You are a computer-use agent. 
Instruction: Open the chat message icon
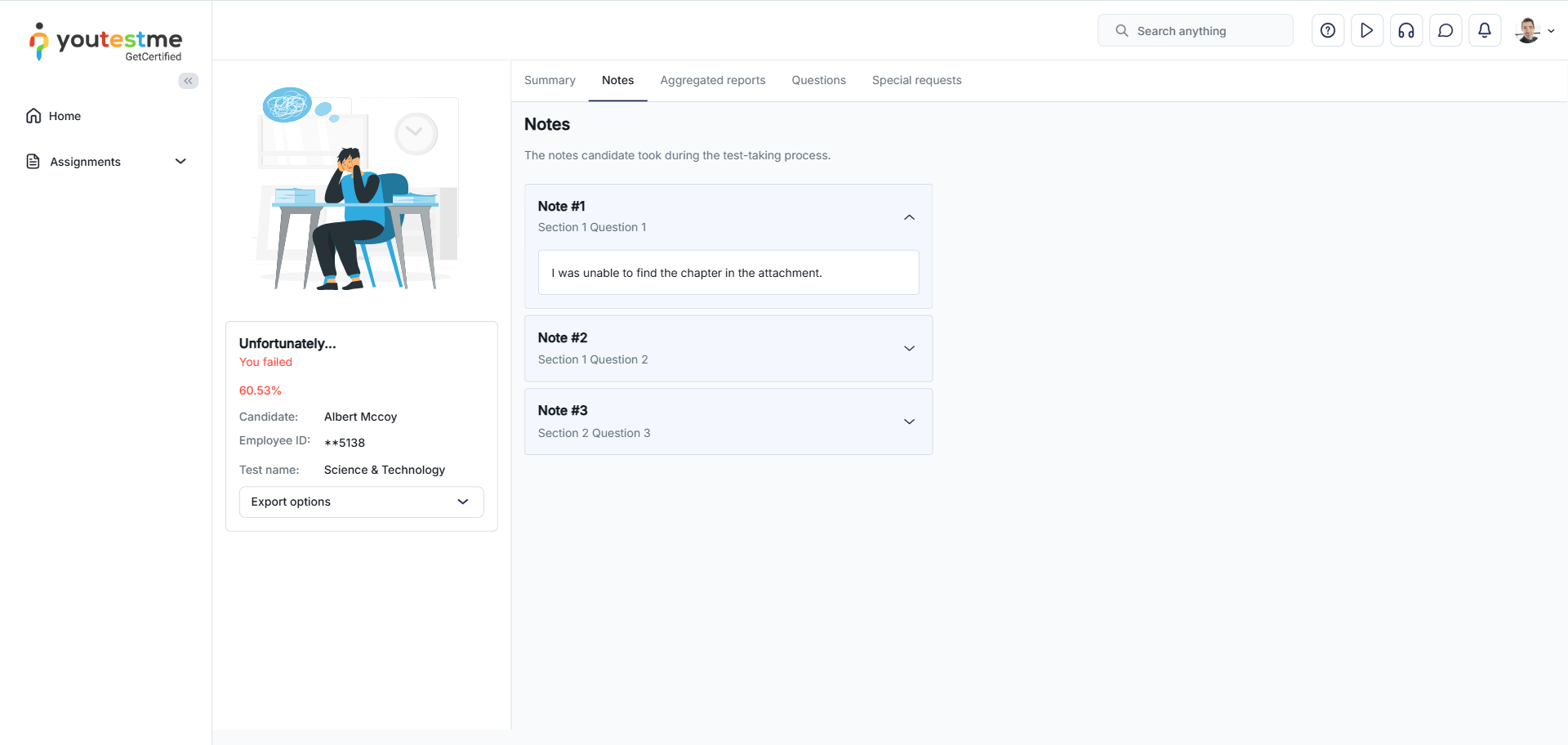coord(1445,30)
